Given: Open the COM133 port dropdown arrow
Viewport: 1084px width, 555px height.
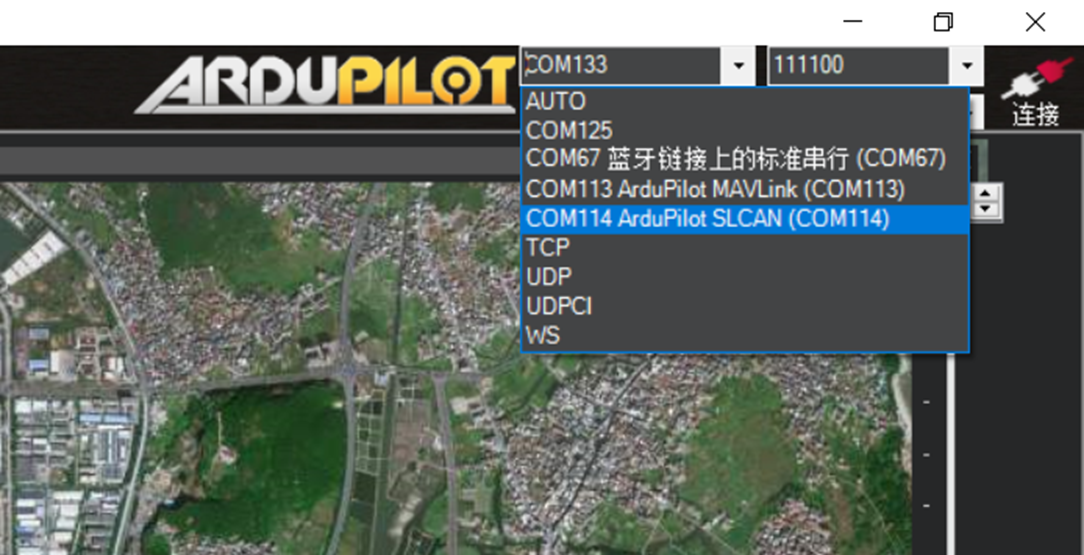Looking at the screenshot, I should (738, 66).
